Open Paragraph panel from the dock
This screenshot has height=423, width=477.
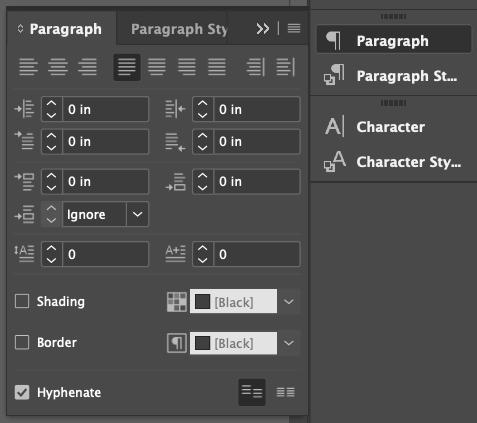click(394, 39)
